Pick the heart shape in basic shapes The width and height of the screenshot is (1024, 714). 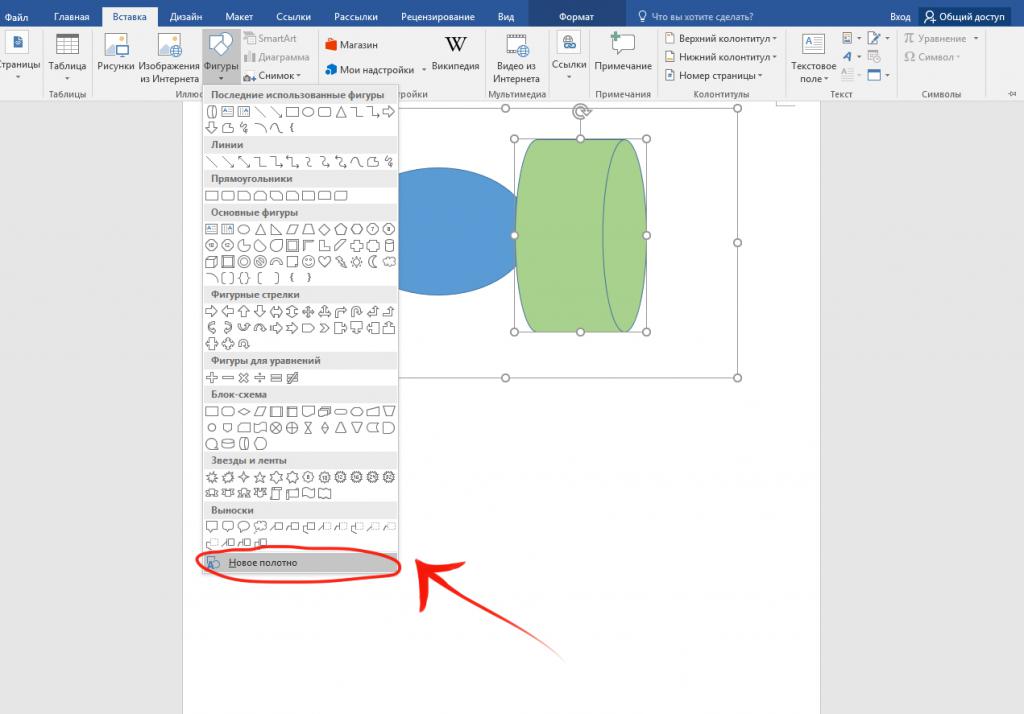(324, 262)
